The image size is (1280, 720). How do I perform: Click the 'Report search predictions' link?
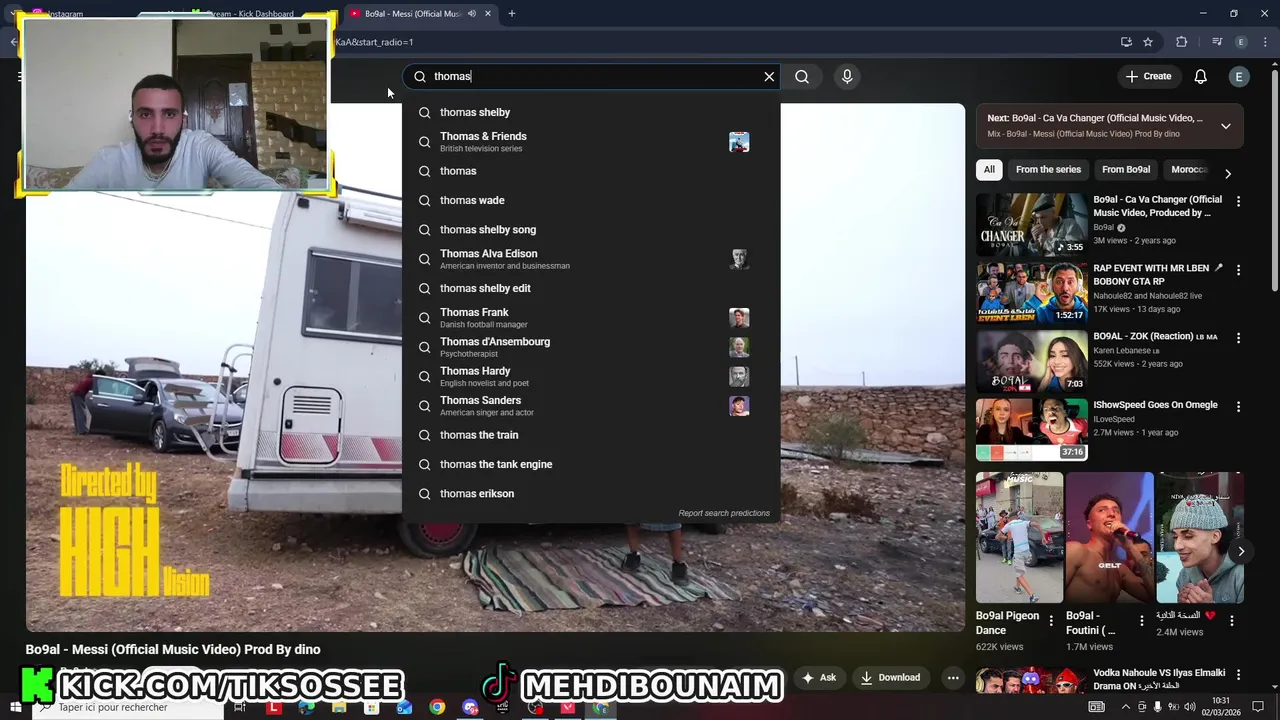point(724,514)
